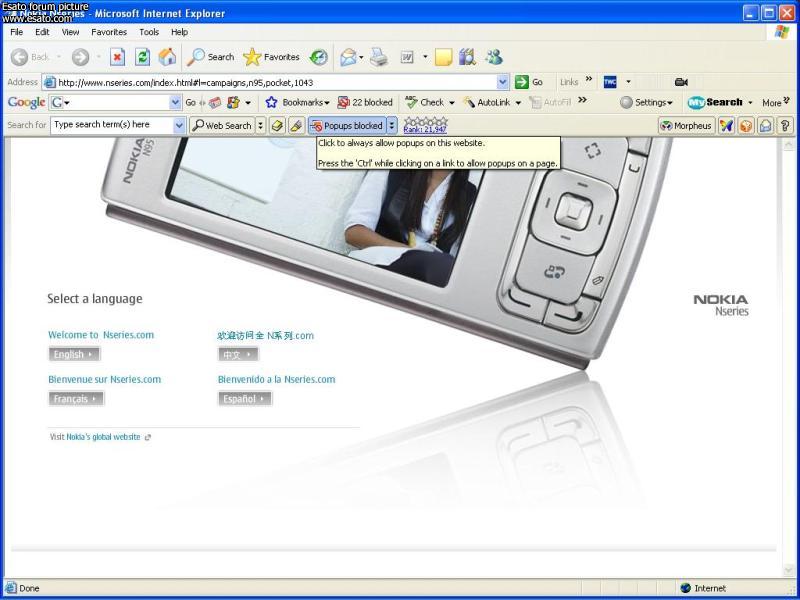Select Español language button
This screenshot has width=800, height=600.
pyautogui.click(x=245, y=398)
